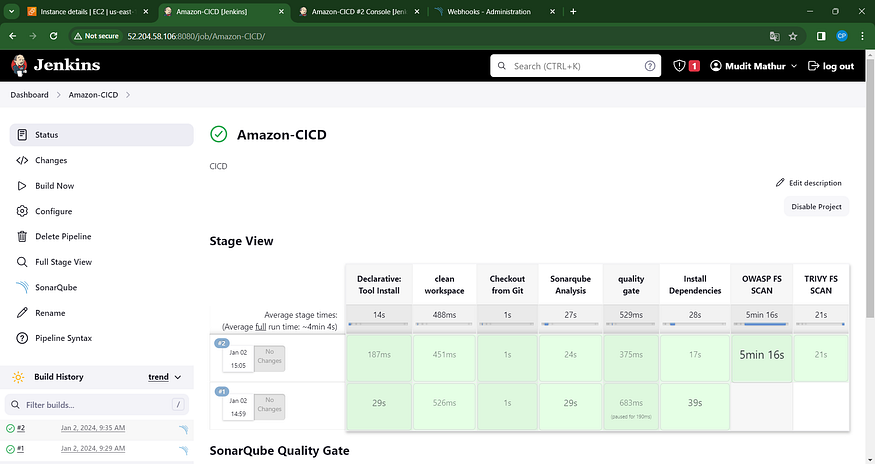Image resolution: width=875 pixels, height=464 pixels.
Task: Click No Changes box for build #2
Action: point(270,358)
